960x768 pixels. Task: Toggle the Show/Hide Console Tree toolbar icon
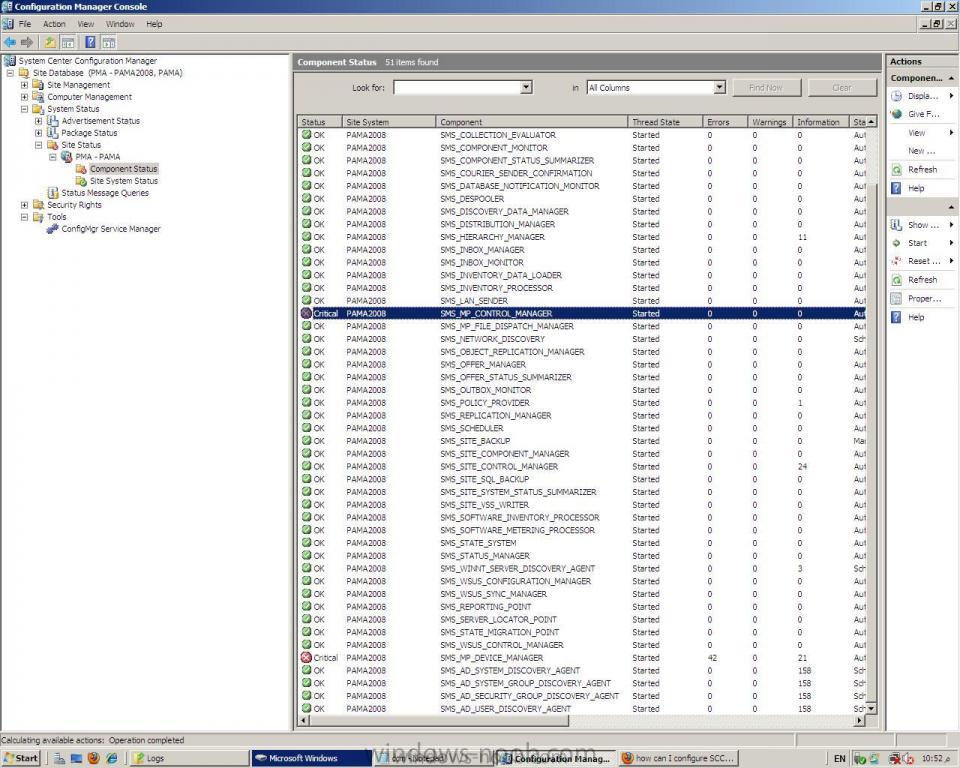tap(67, 42)
